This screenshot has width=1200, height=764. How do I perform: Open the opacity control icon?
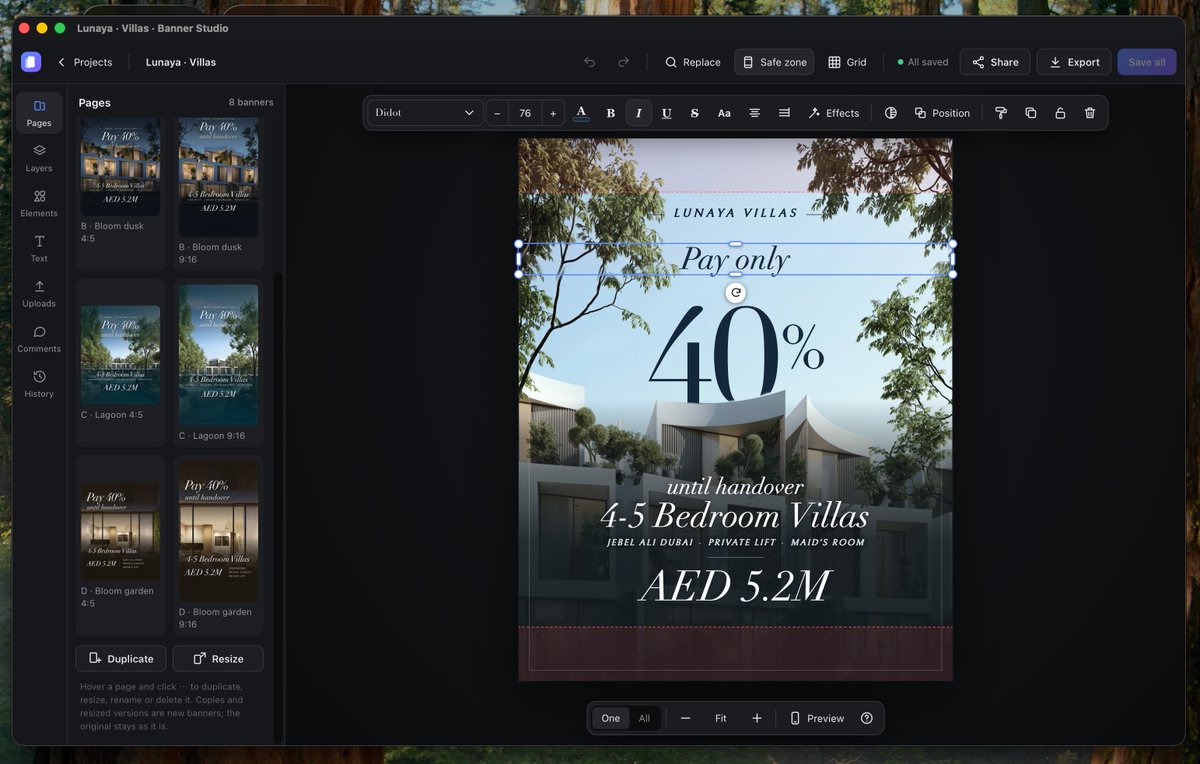tap(891, 113)
